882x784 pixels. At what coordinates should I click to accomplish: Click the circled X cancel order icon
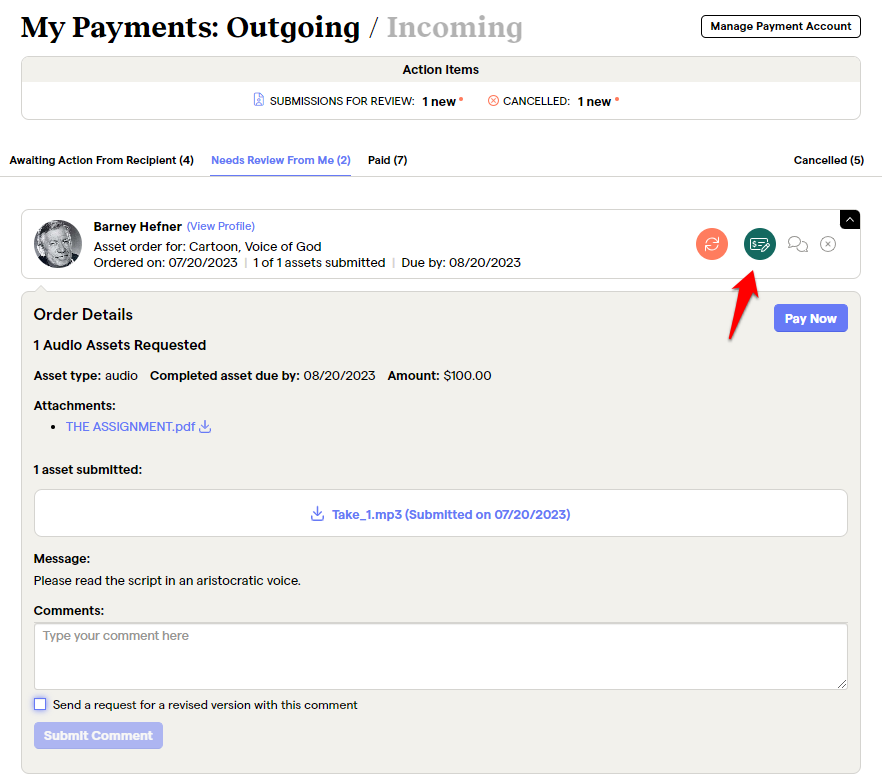tap(827, 244)
